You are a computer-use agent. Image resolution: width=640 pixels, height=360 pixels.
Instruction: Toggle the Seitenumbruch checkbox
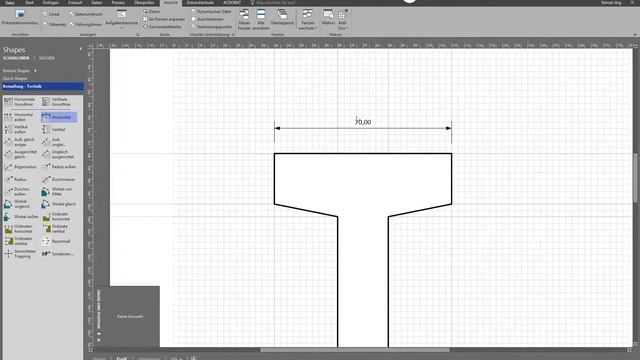(x=71, y=14)
